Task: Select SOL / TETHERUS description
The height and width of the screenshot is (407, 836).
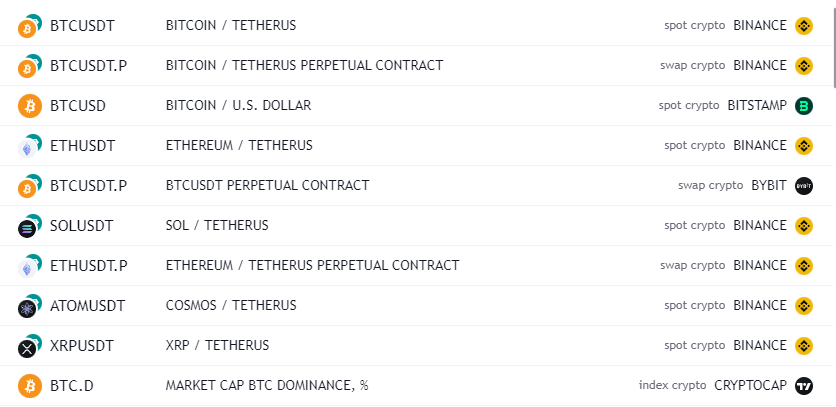Action: pos(217,225)
